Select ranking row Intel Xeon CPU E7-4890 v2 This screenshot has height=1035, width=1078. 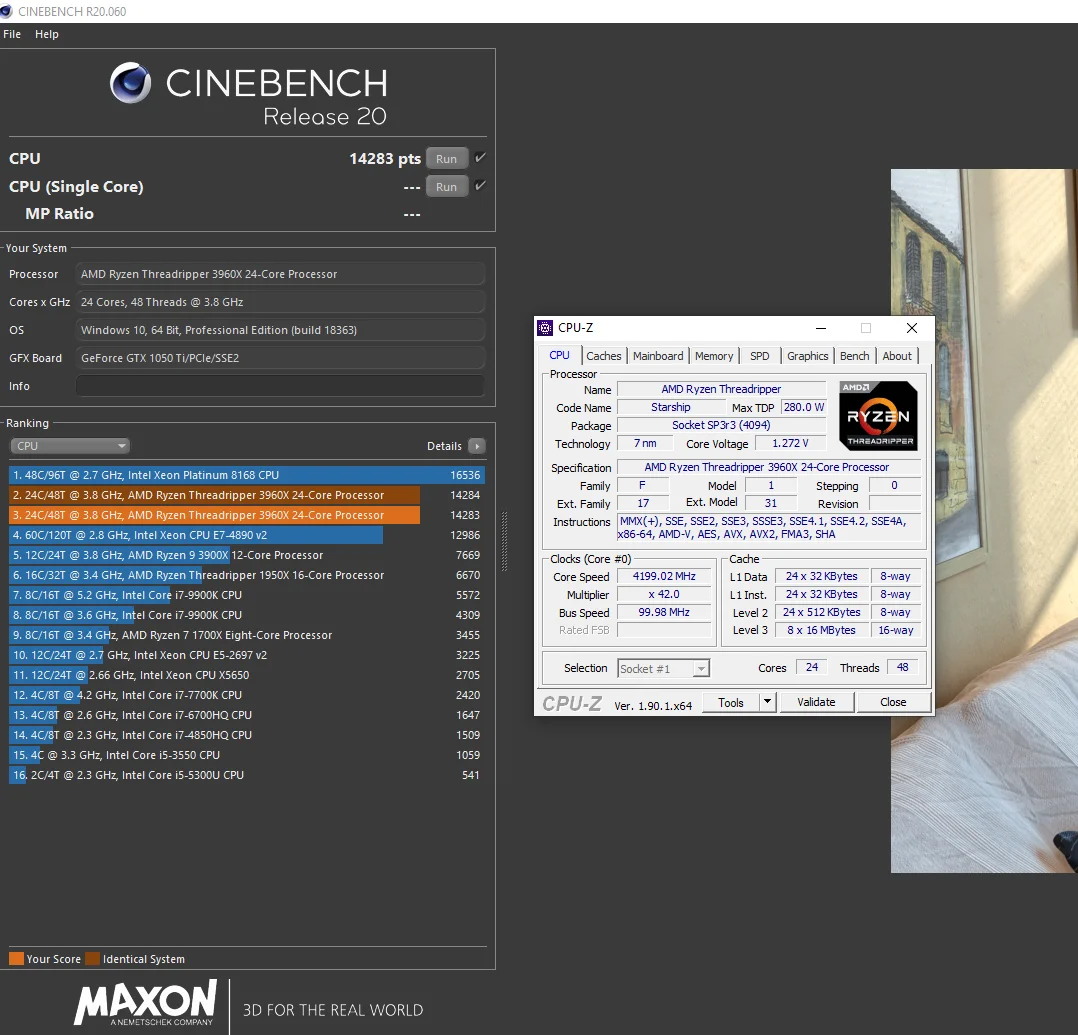pyautogui.click(x=247, y=535)
